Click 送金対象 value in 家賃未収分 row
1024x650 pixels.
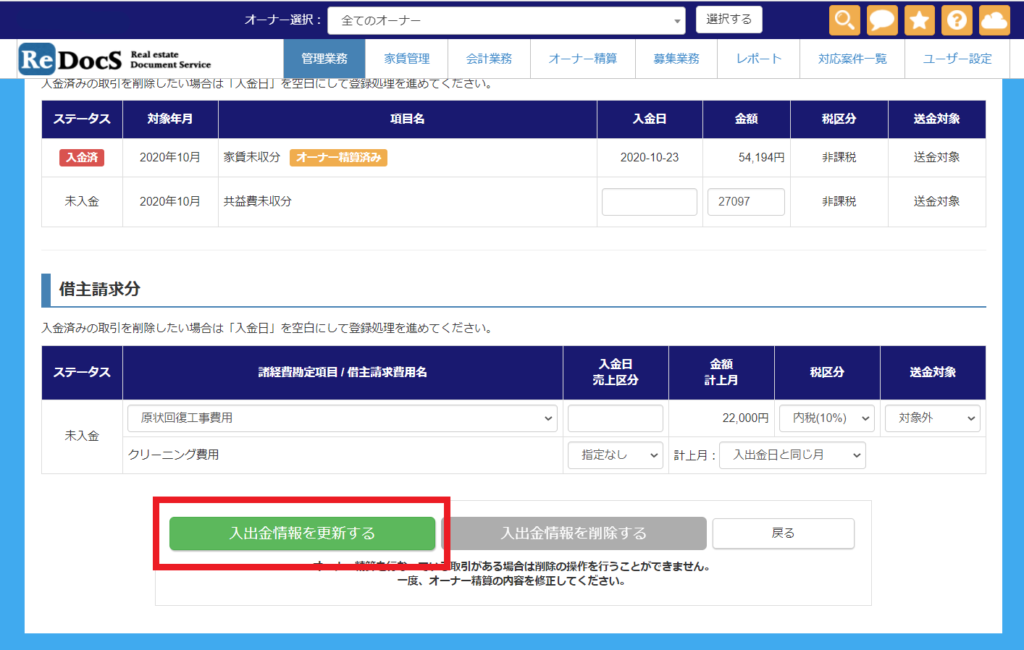pyautogui.click(x=936, y=157)
